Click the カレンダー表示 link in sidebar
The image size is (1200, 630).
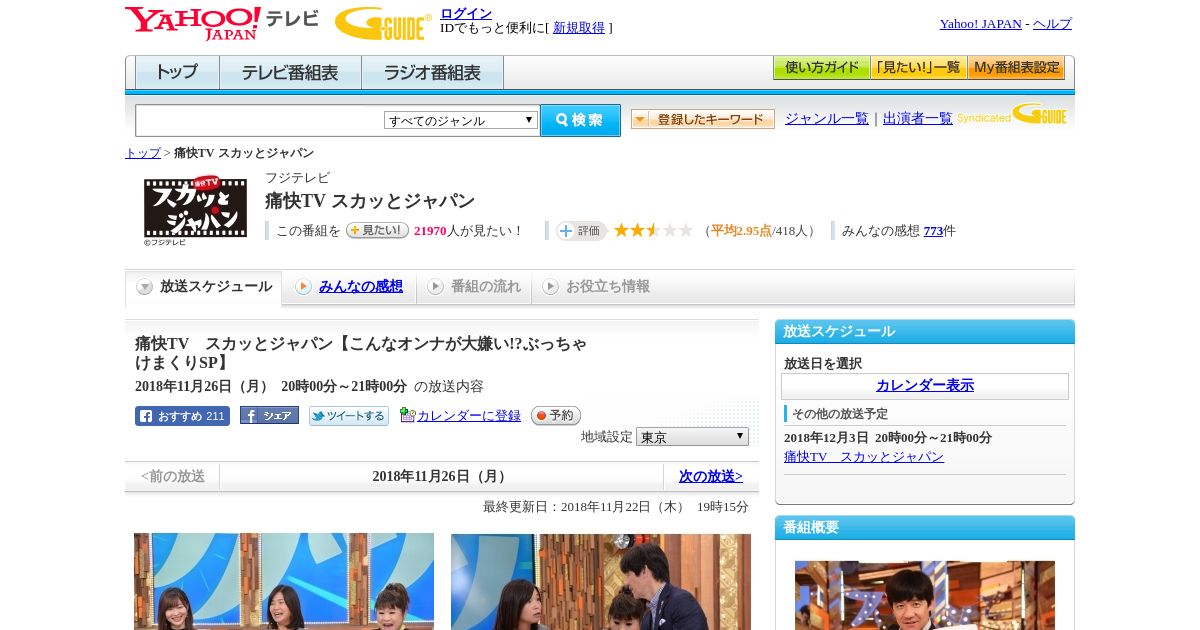[x=925, y=386]
